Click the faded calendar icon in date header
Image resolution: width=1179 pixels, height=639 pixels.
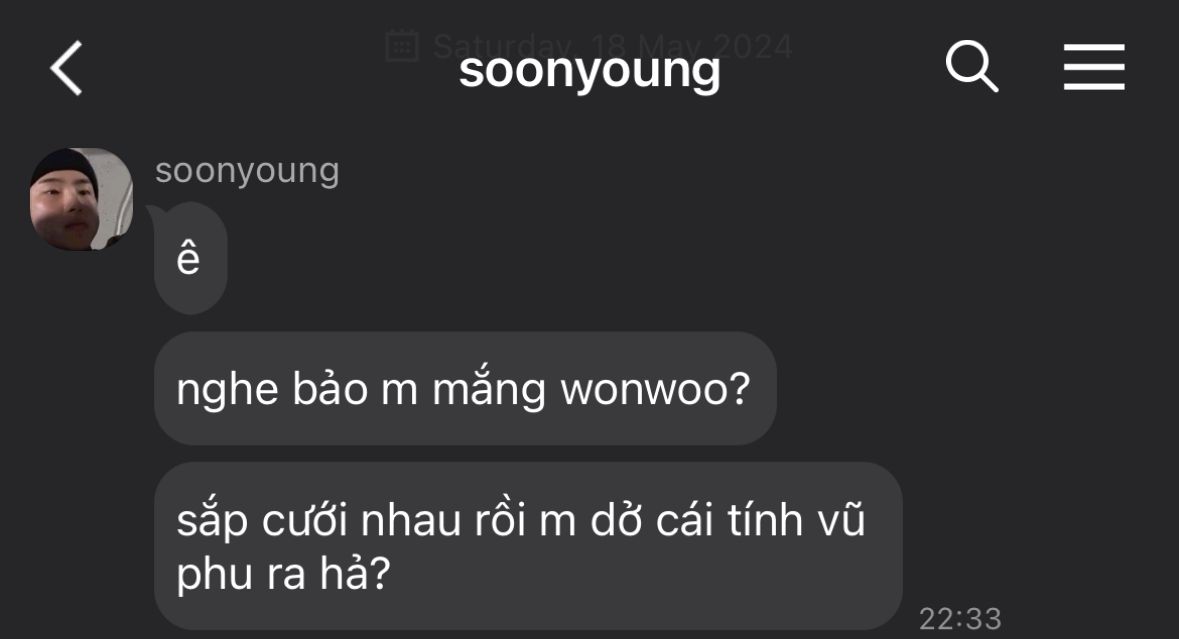click(402, 46)
